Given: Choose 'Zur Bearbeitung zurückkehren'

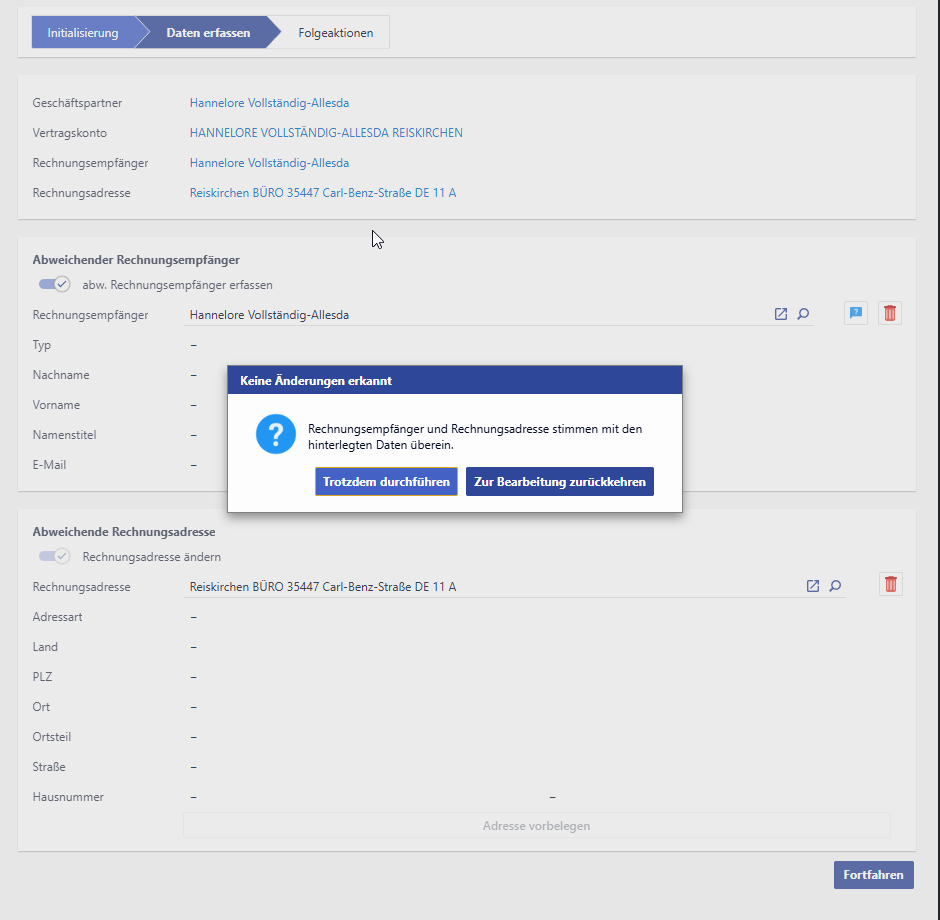Looking at the screenshot, I should (559, 481).
